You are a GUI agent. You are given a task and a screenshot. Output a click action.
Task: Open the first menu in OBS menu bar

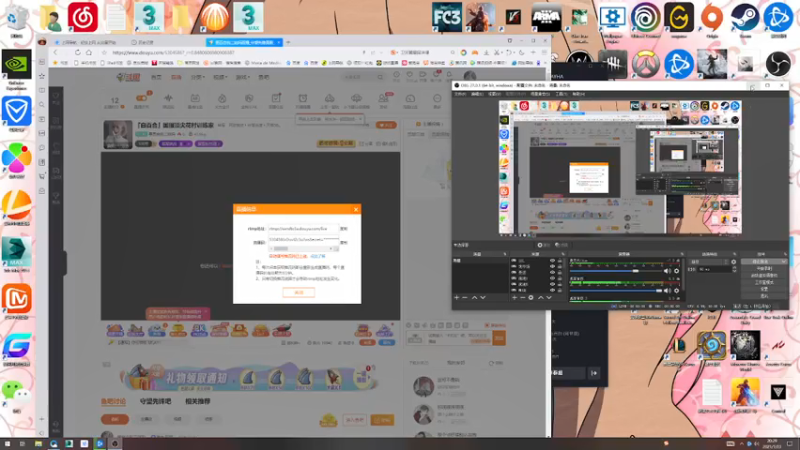point(460,94)
